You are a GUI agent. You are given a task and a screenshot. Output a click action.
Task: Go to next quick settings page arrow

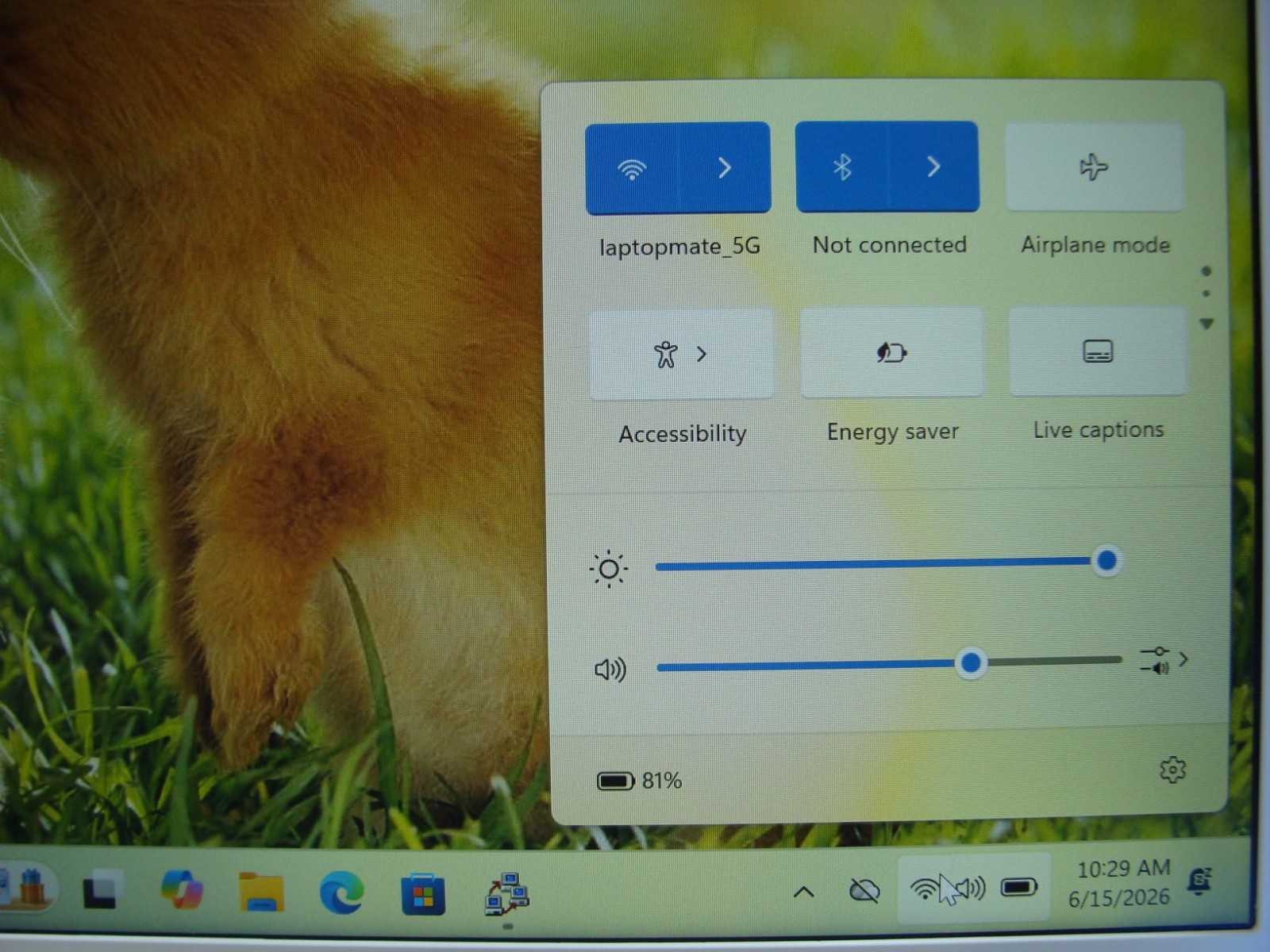(1206, 324)
